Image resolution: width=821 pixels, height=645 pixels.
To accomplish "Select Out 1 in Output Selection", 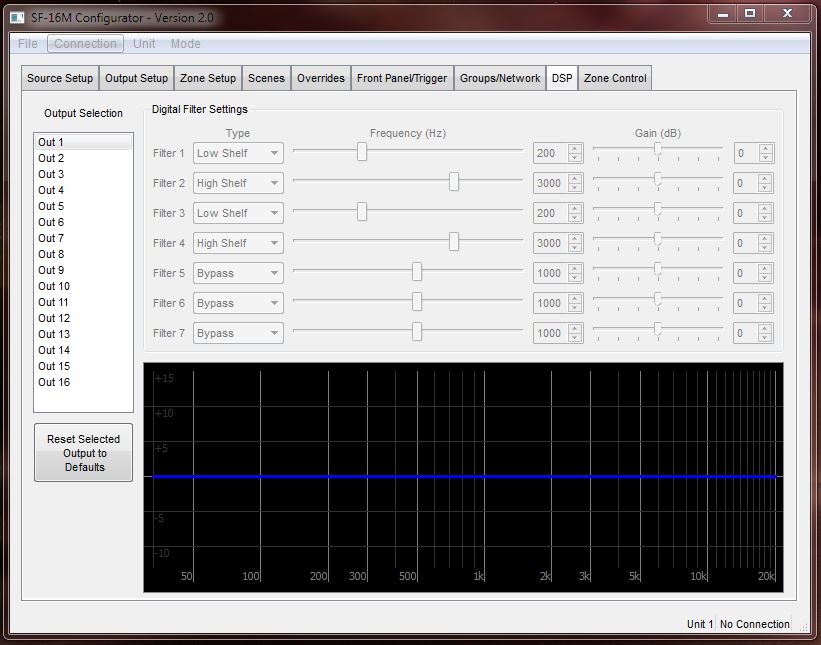I will coord(83,142).
